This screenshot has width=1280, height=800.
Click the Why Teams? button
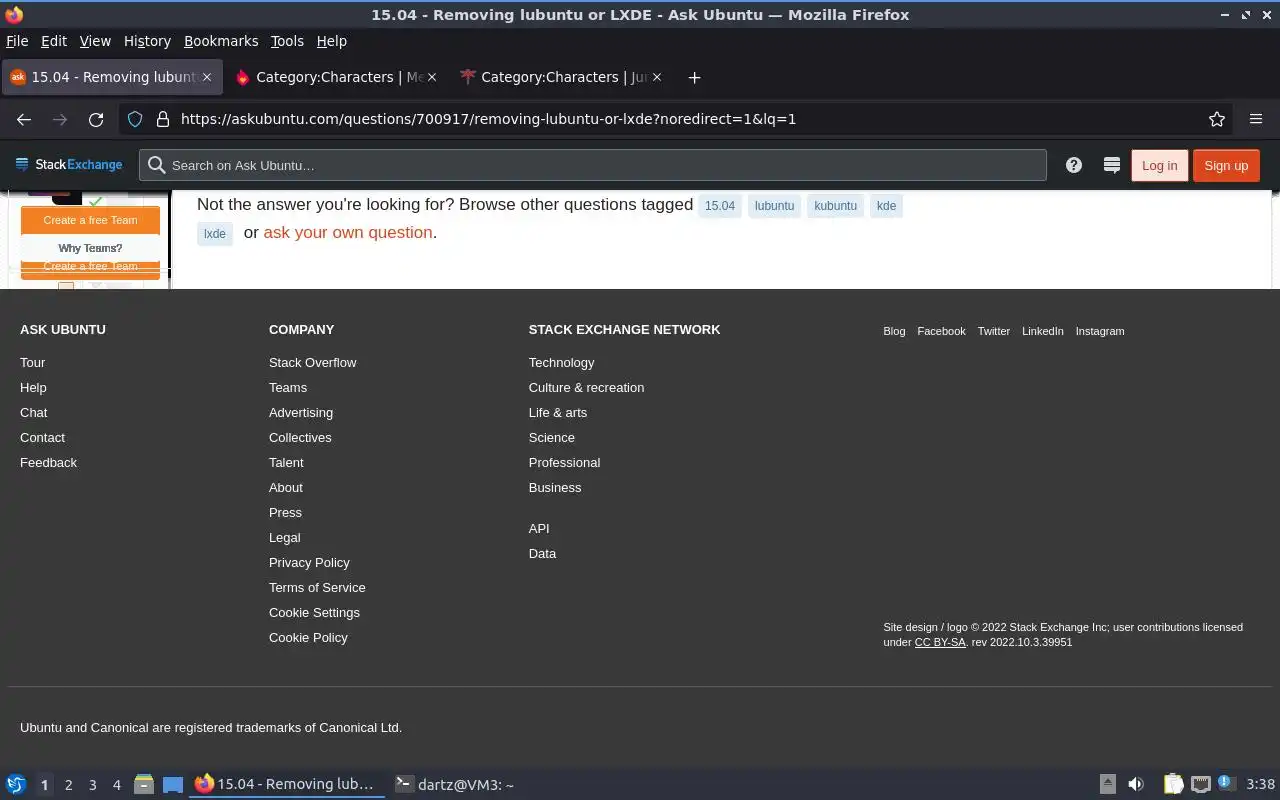pyautogui.click(x=90, y=248)
